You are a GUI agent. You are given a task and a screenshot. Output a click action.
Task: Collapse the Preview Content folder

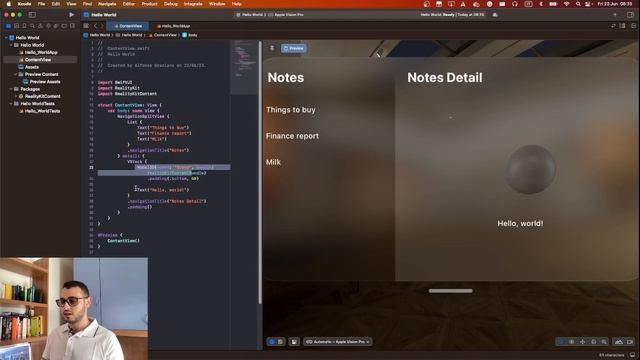tap(16, 74)
